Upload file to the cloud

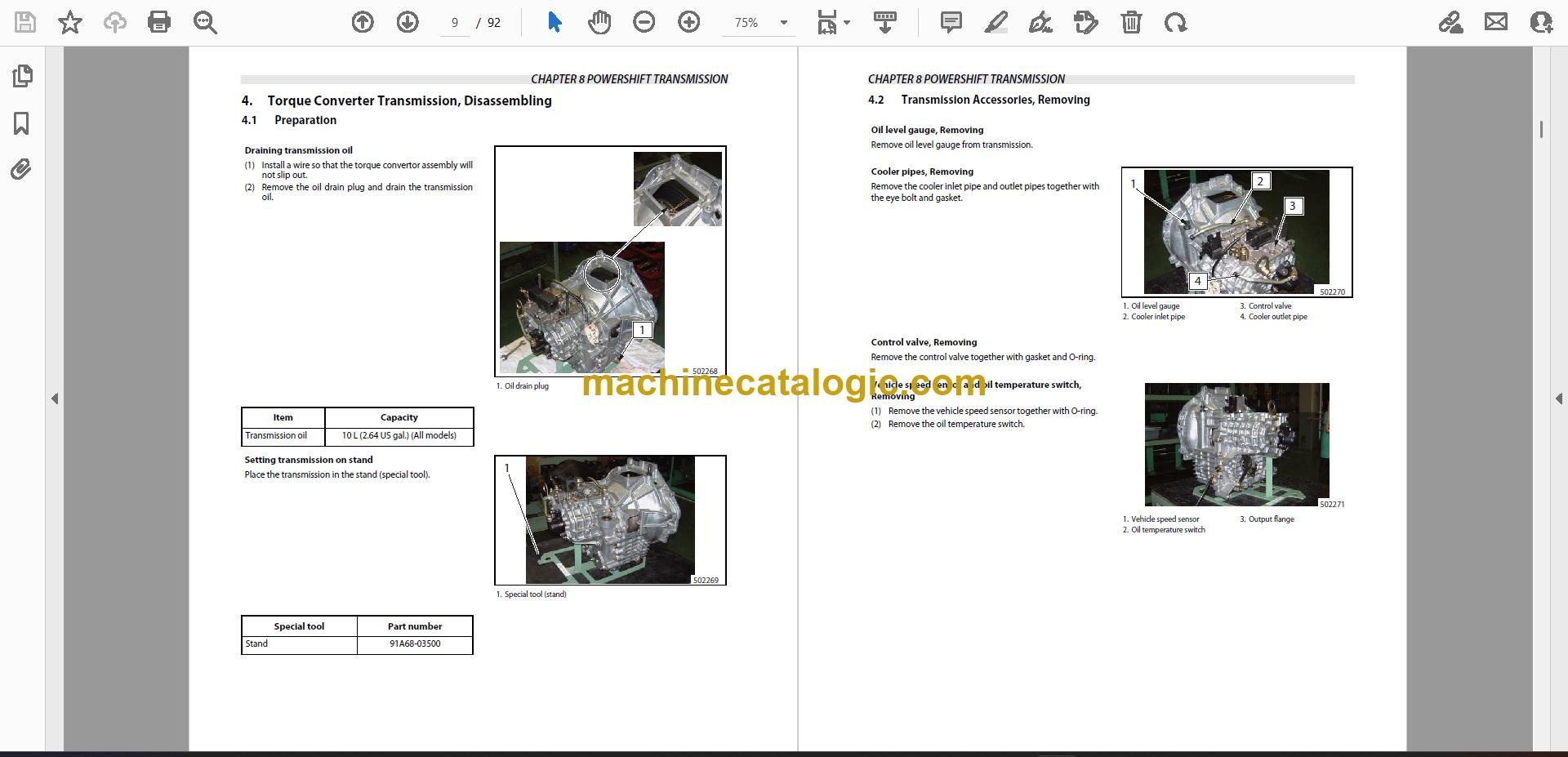coord(115,22)
